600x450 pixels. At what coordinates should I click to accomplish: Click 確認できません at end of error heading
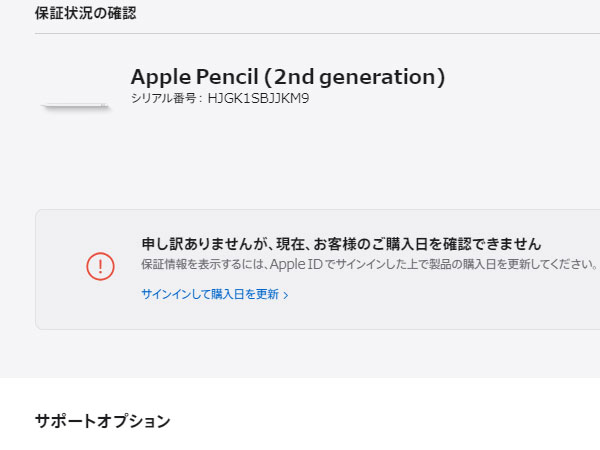[492, 244]
